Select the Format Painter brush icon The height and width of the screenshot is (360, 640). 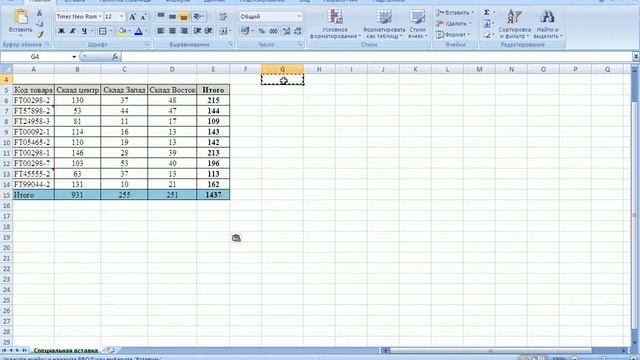pos(40,35)
